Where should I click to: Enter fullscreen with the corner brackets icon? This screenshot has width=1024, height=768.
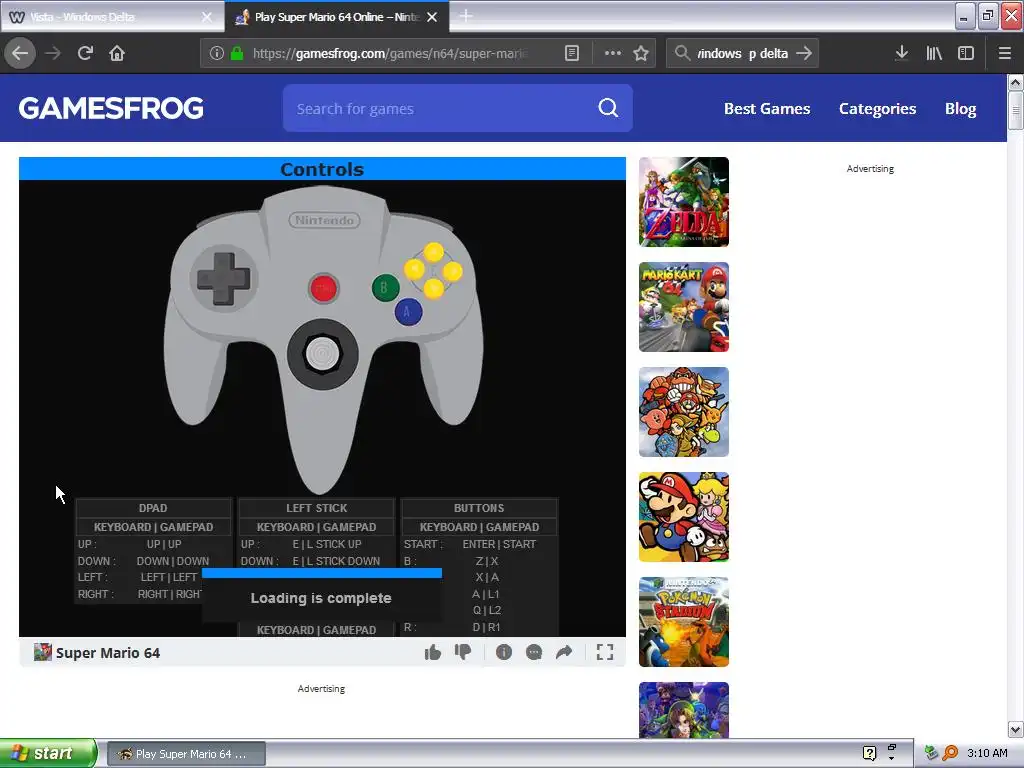pos(605,652)
